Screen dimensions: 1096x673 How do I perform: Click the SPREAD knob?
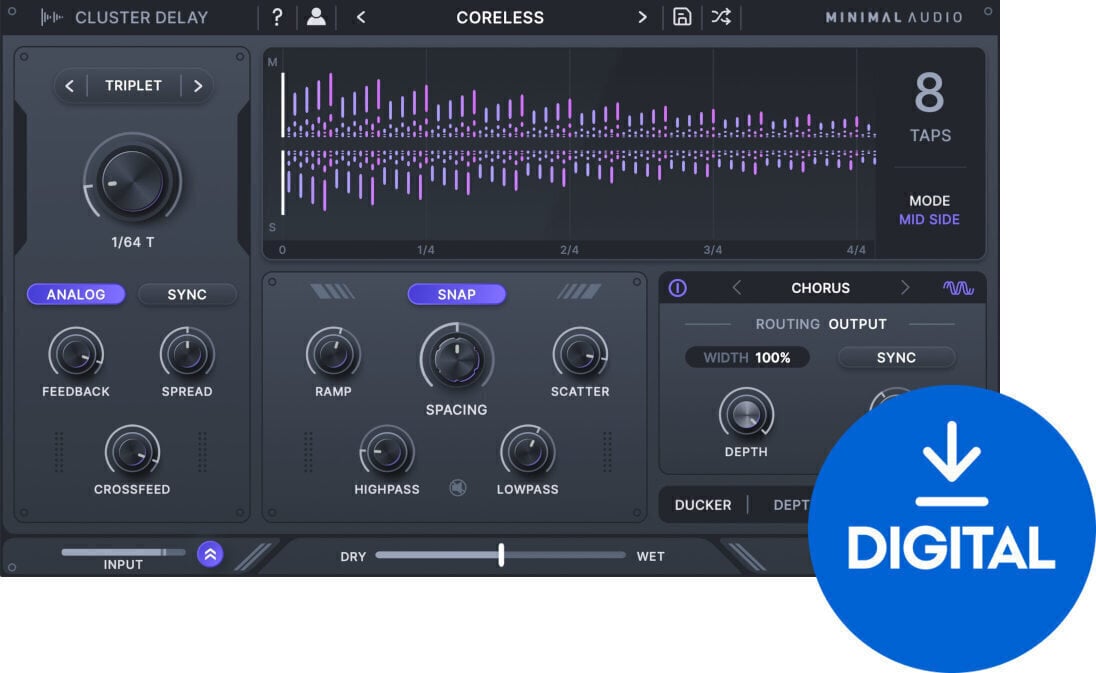(x=187, y=354)
